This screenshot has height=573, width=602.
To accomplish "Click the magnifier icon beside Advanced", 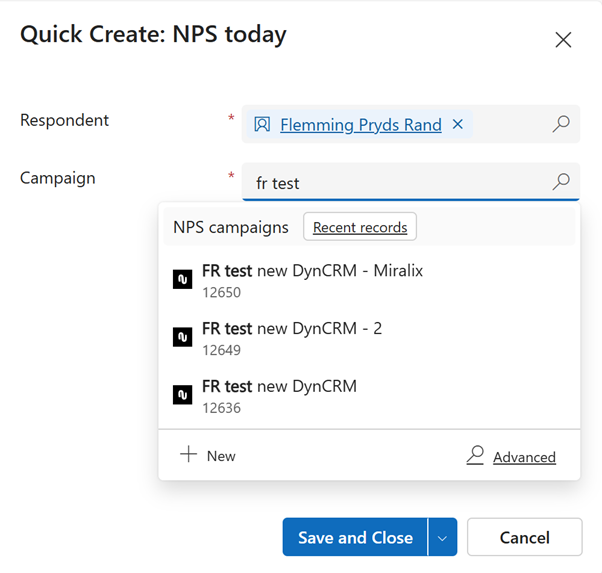I will [x=476, y=456].
